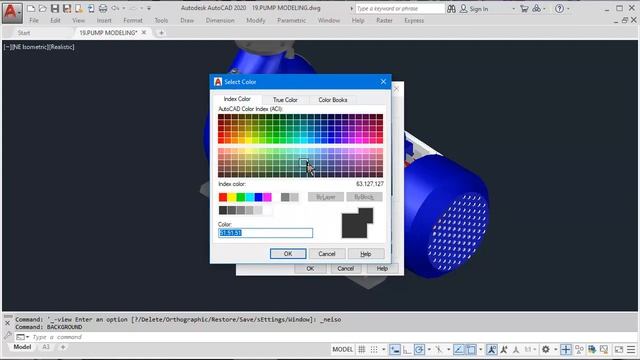Click the Save As icon

67,8
